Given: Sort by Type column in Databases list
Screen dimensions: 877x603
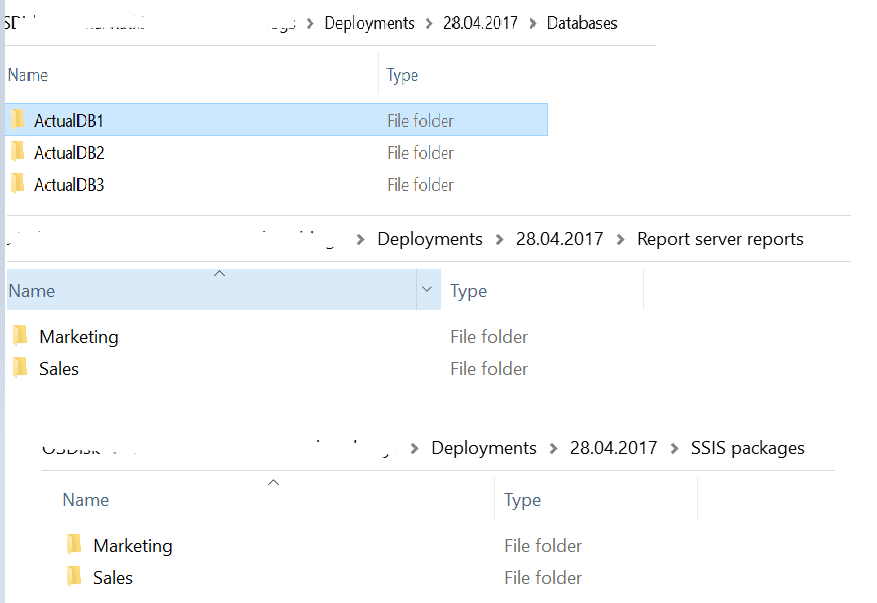Looking at the screenshot, I should click(x=402, y=75).
